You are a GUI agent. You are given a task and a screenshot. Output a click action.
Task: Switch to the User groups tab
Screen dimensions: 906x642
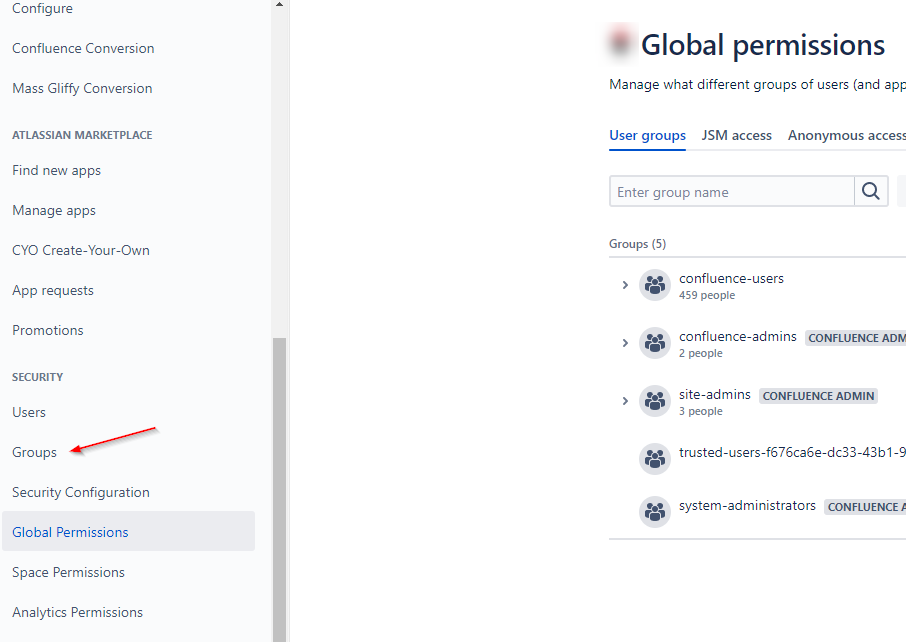(647, 135)
